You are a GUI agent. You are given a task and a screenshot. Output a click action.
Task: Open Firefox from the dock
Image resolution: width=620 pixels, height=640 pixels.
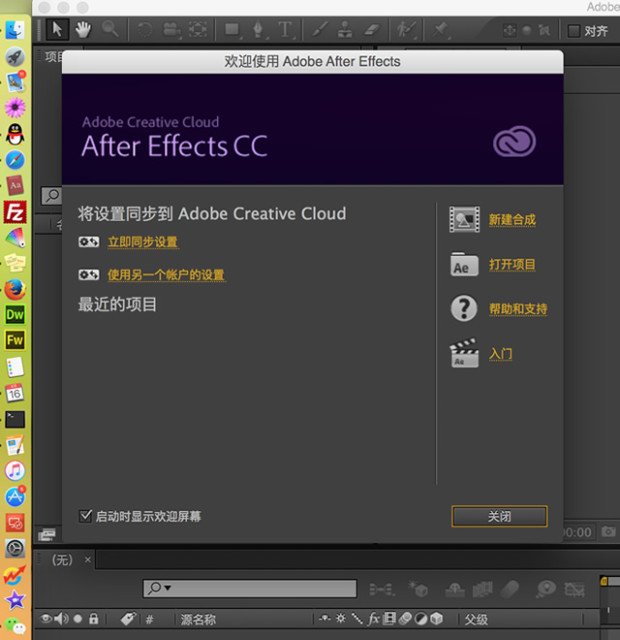coord(15,289)
